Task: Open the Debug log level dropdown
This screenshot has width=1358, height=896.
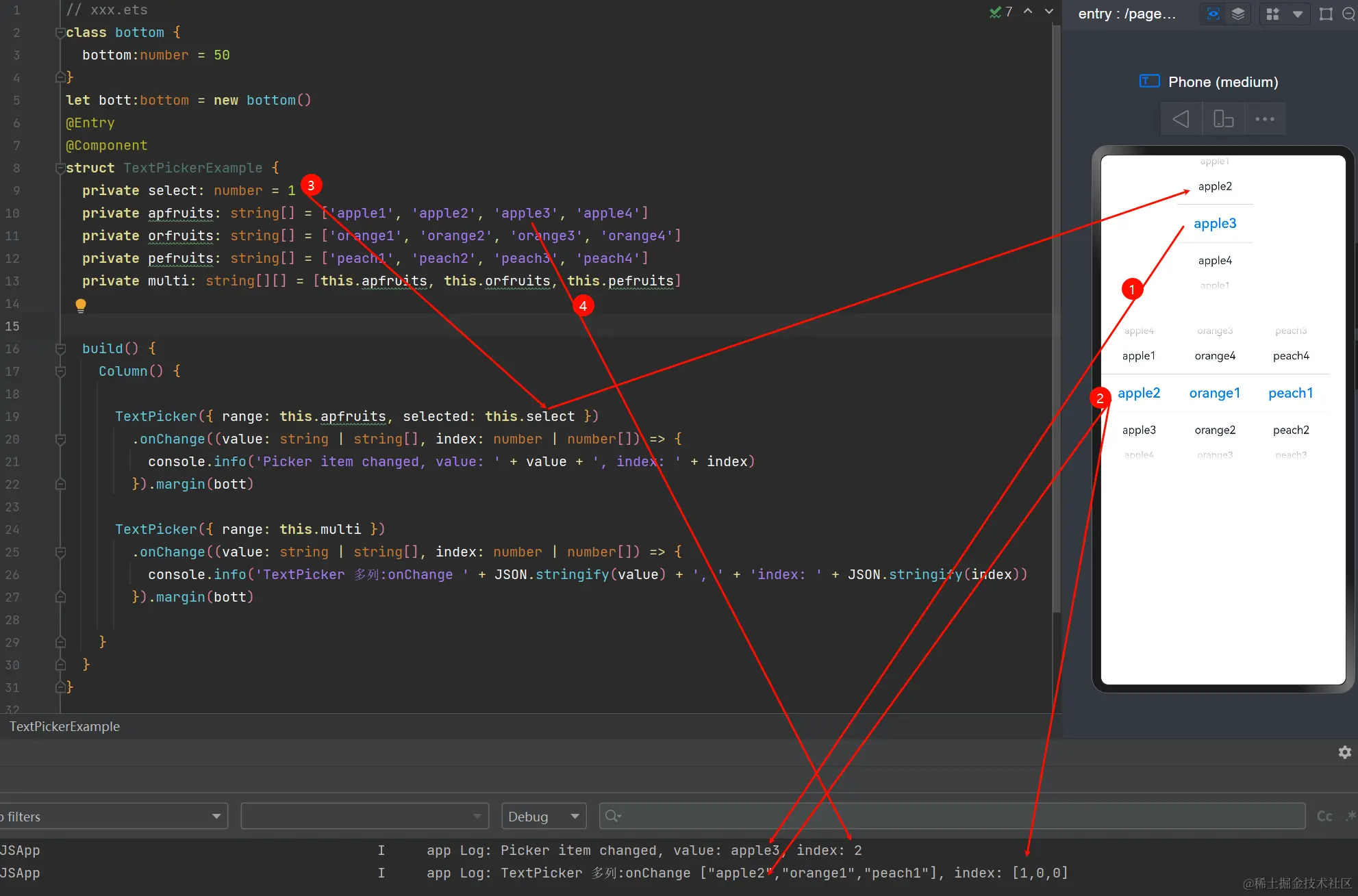Action: click(x=544, y=816)
